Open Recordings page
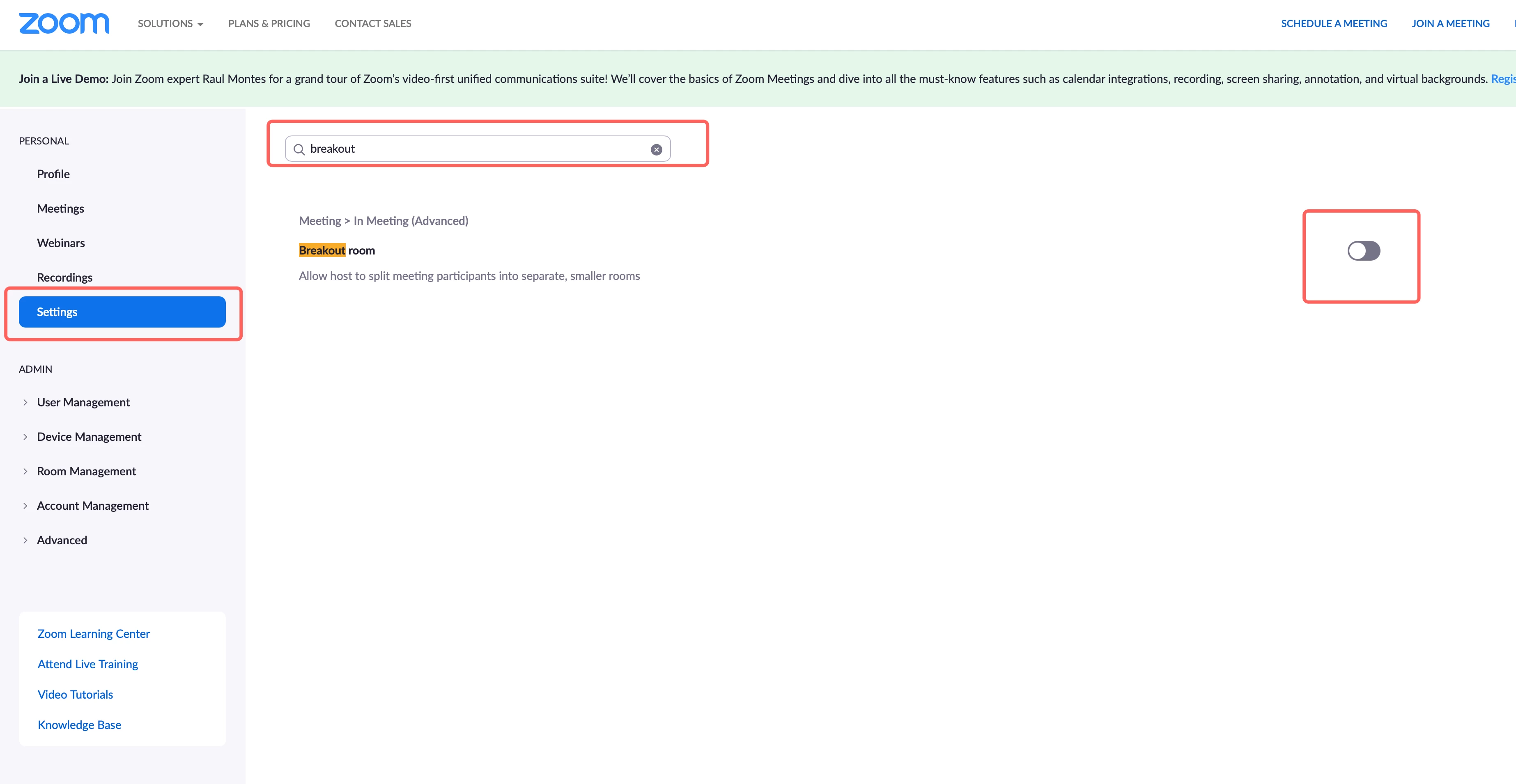The height and width of the screenshot is (784, 1516). click(64, 277)
